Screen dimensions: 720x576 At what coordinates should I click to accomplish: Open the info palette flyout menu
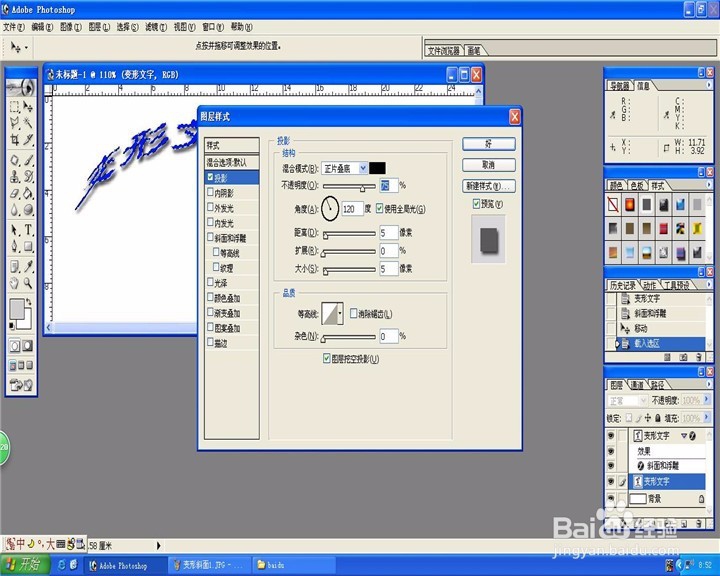point(709,85)
